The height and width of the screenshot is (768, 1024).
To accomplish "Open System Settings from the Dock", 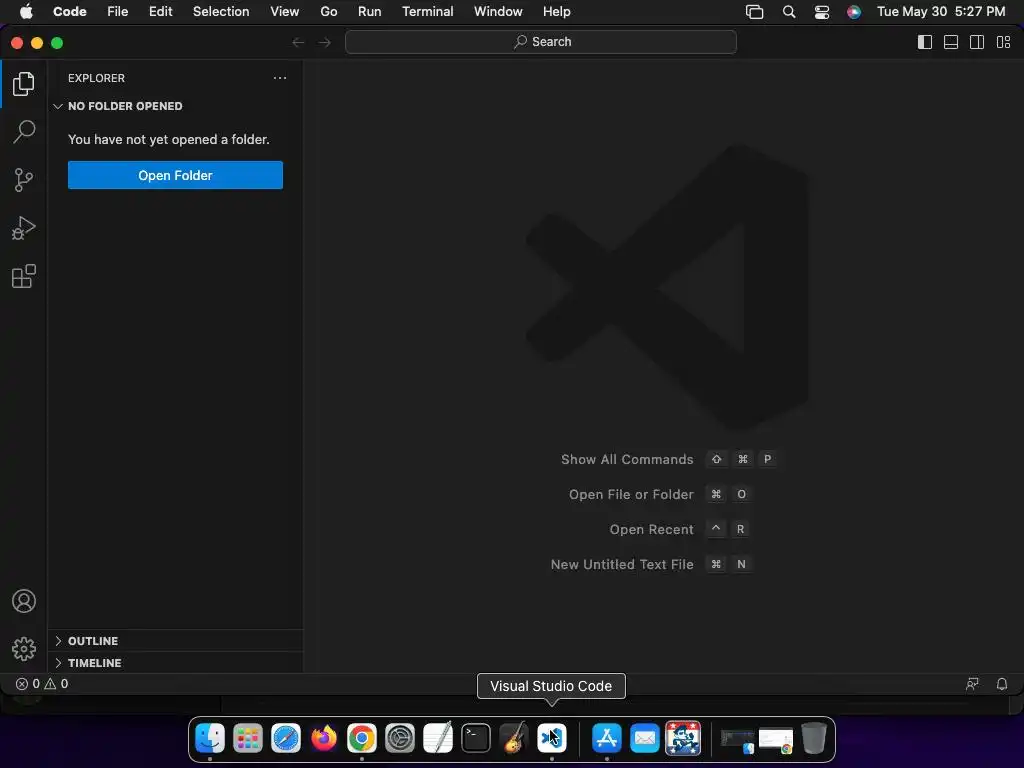I will pyautogui.click(x=400, y=739).
